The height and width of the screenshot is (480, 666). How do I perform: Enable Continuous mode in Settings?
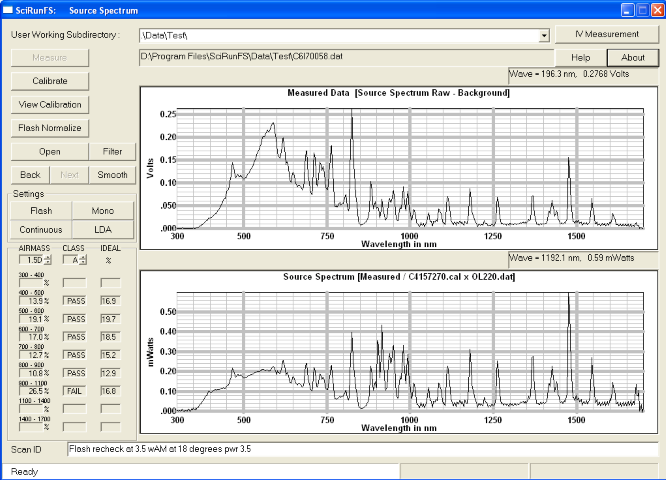[41, 229]
